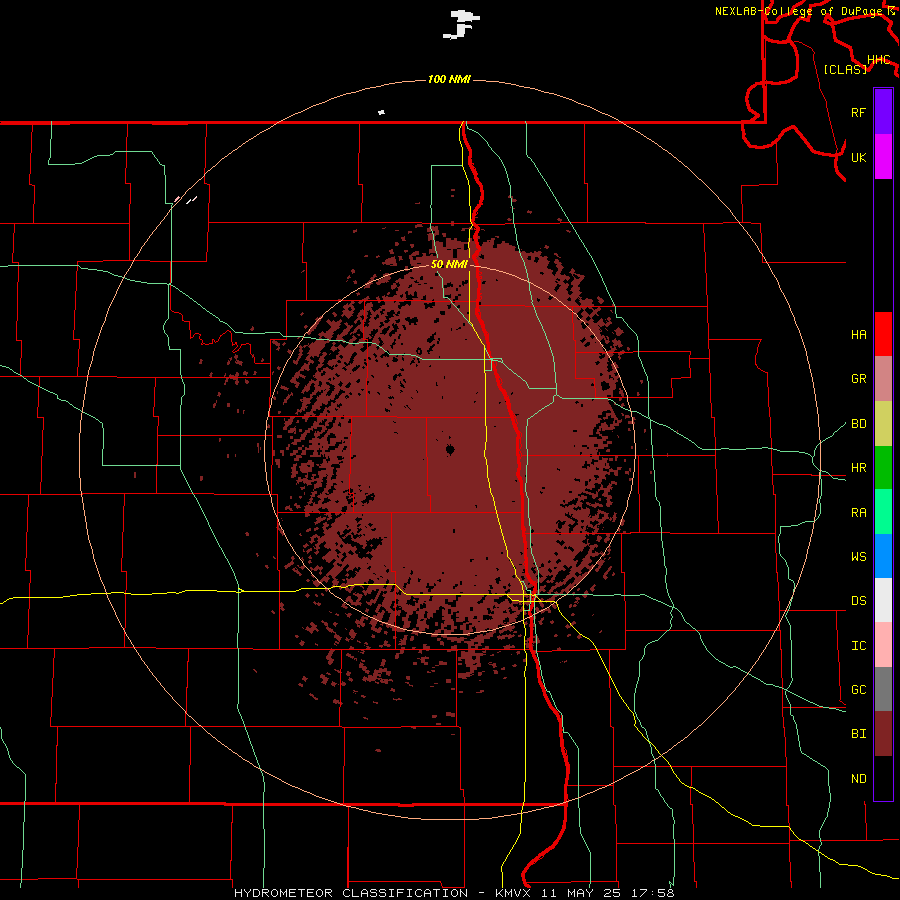Click the '100 NMI' range ring label
Screen dimensions: 900x900
click(x=449, y=79)
